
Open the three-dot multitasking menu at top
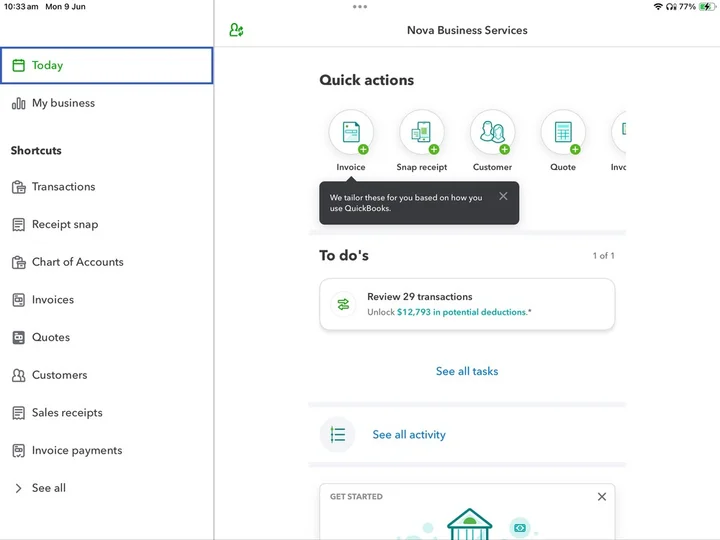pos(360,7)
